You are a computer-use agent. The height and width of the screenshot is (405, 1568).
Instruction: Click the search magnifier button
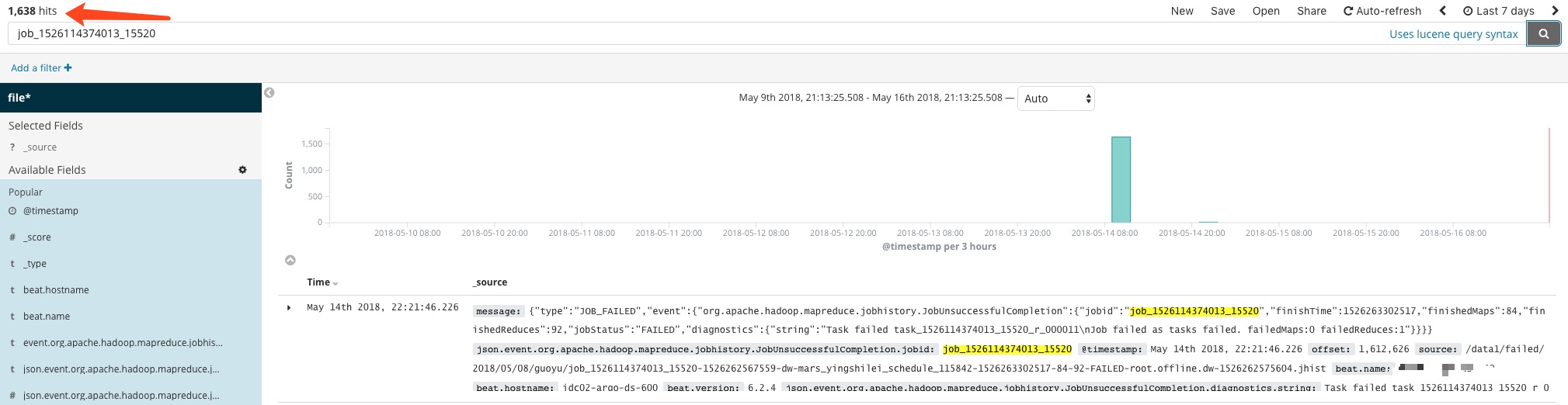click(x=1543, y=33)
